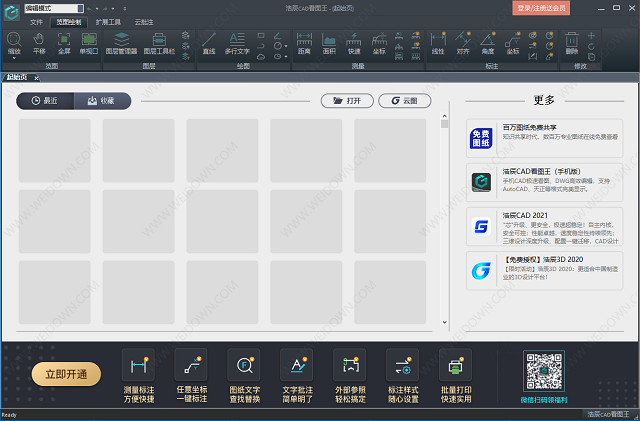
Task: Click the 立即开通 subscribe button
Action: coord(66,374)
